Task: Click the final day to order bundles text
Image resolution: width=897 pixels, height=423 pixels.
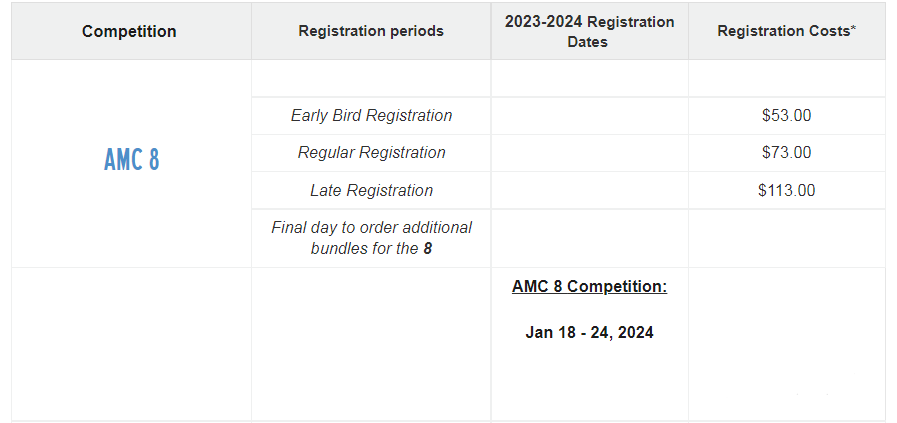Action: coord(371,238)
